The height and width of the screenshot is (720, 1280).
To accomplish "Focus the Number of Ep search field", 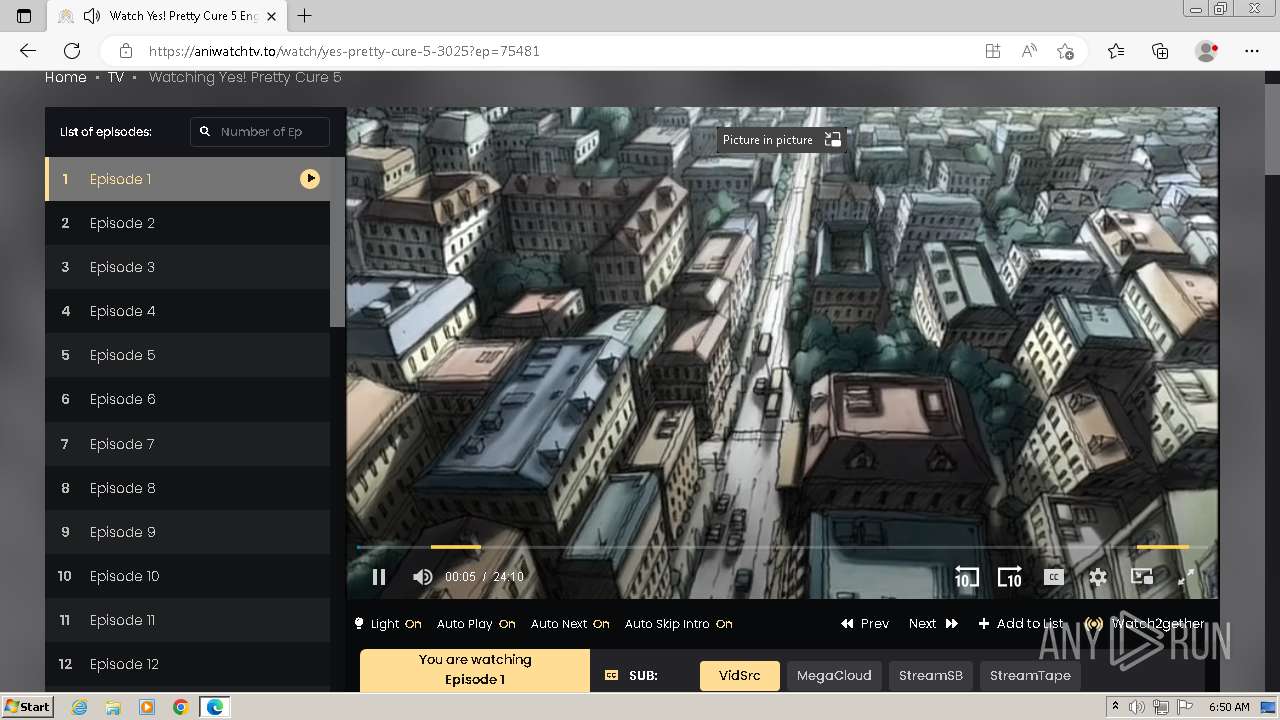I will coord(260,132).
